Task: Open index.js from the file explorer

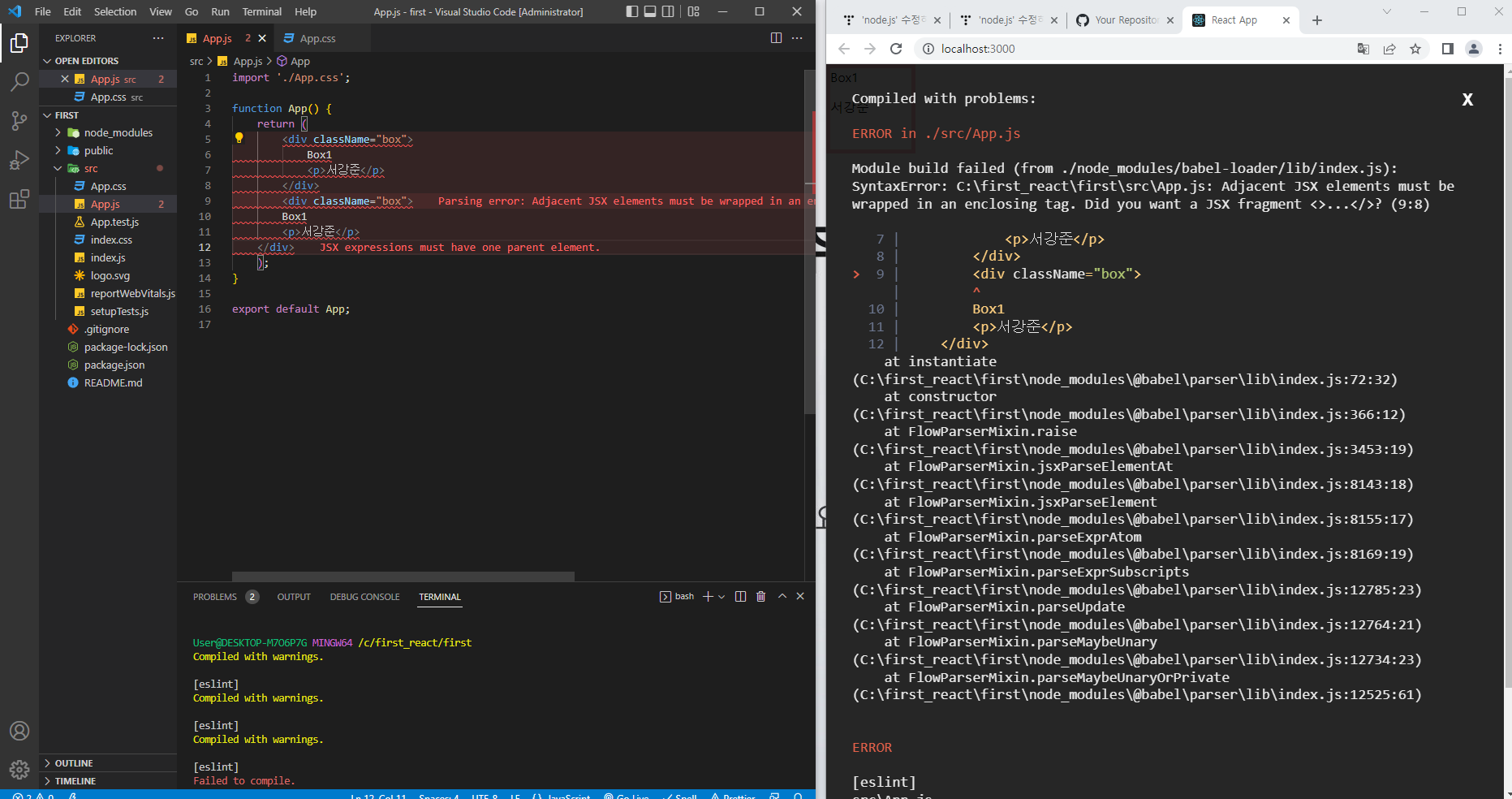Action: pos(108,257)
